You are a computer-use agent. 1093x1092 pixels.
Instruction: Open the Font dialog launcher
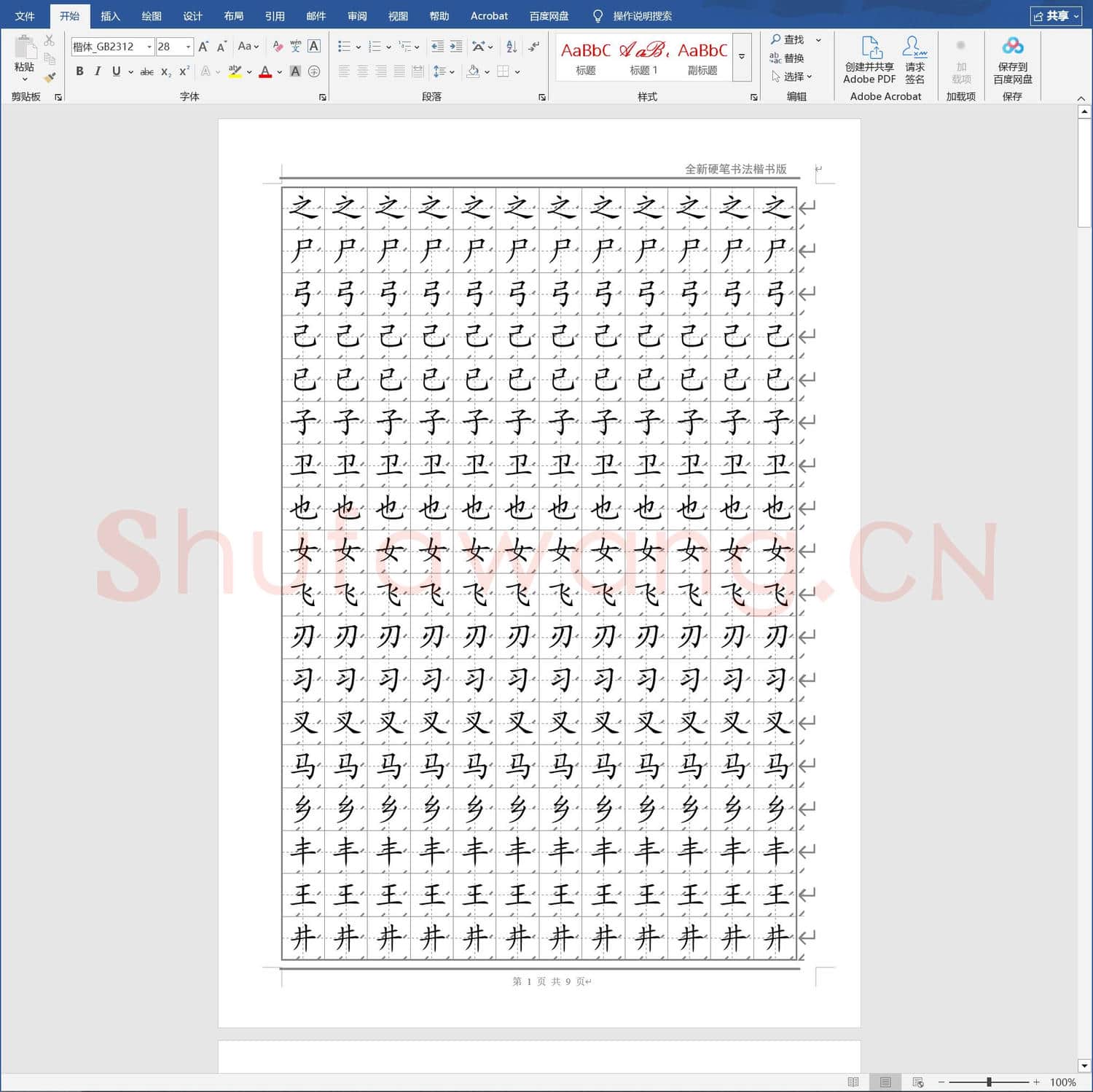323,97
